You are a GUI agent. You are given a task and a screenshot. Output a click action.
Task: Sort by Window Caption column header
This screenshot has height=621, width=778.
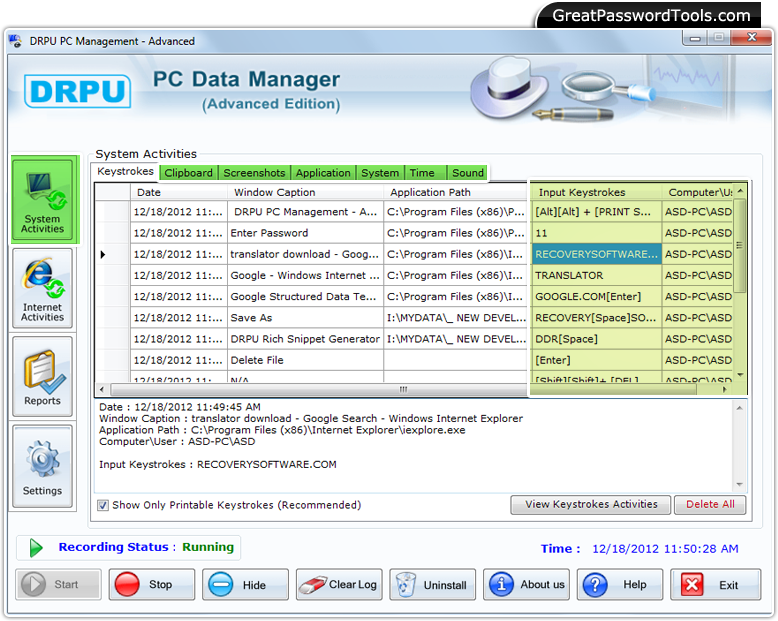coord(305,192)
